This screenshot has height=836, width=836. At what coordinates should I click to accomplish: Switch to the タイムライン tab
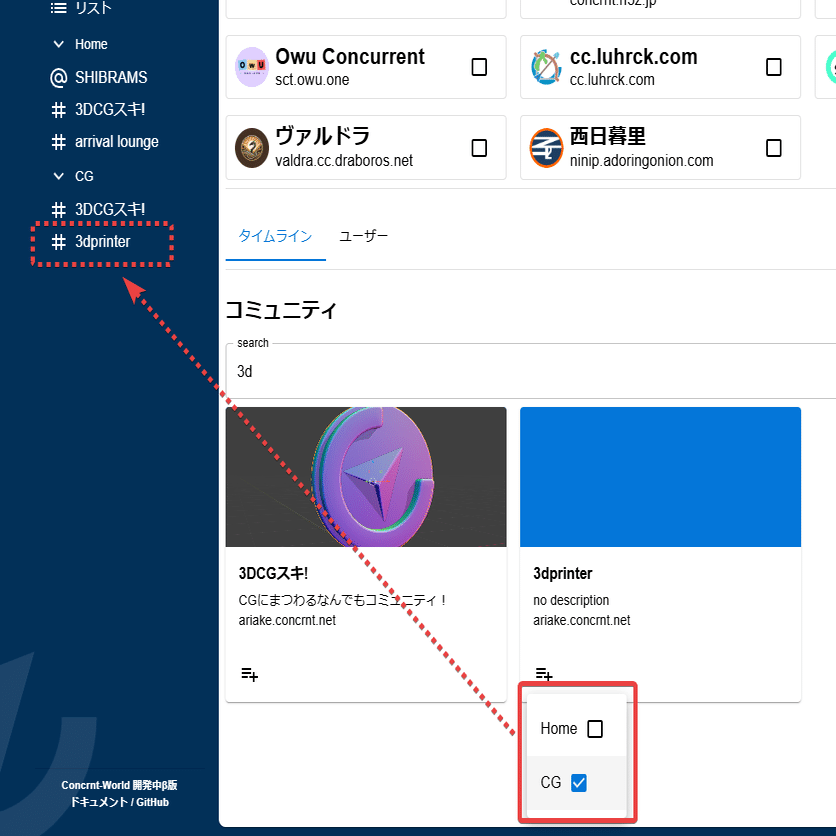[x=275, y=236]
